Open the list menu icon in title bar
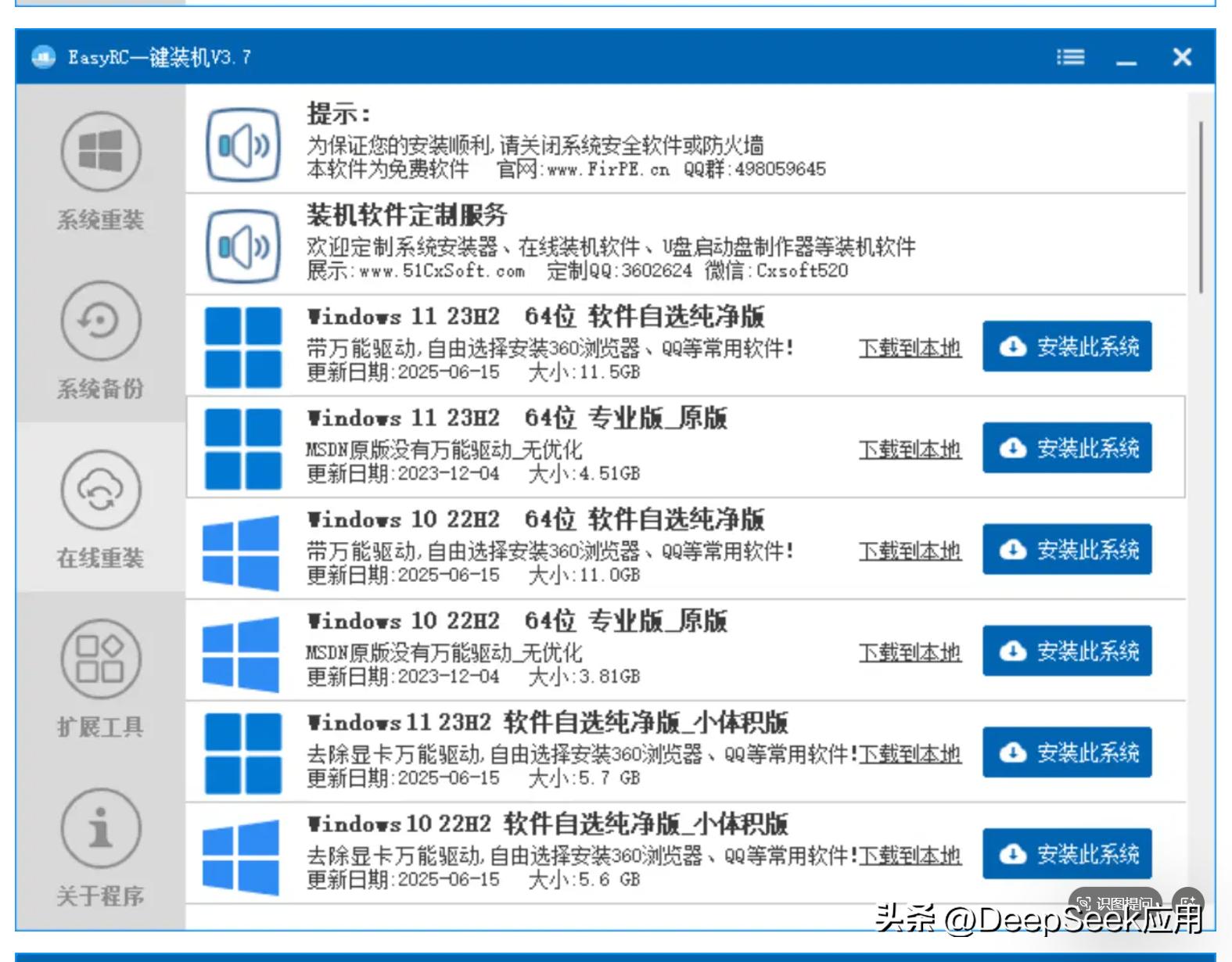1232x962 pixels. [x=1070, y=57]
